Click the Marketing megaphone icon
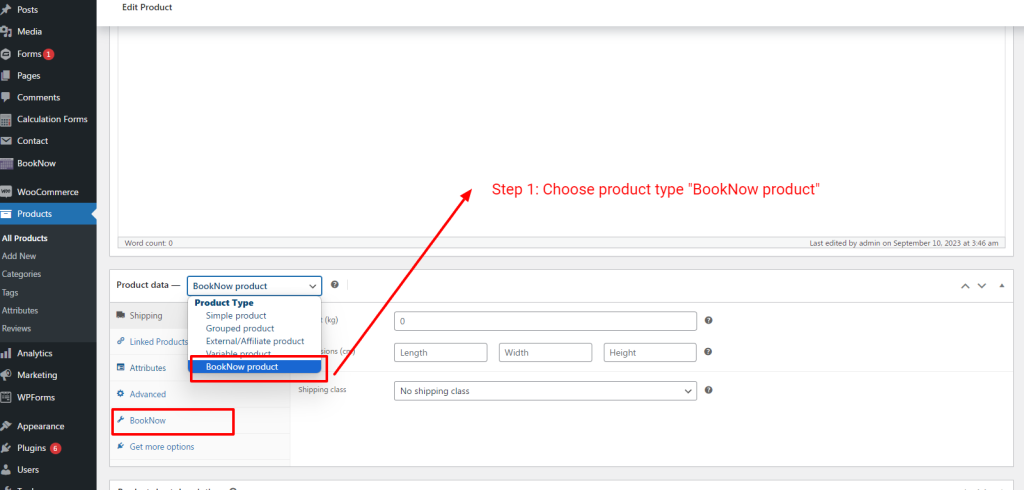The height and width of the screenshot is (490, 1024). click(x=6, y=375)
